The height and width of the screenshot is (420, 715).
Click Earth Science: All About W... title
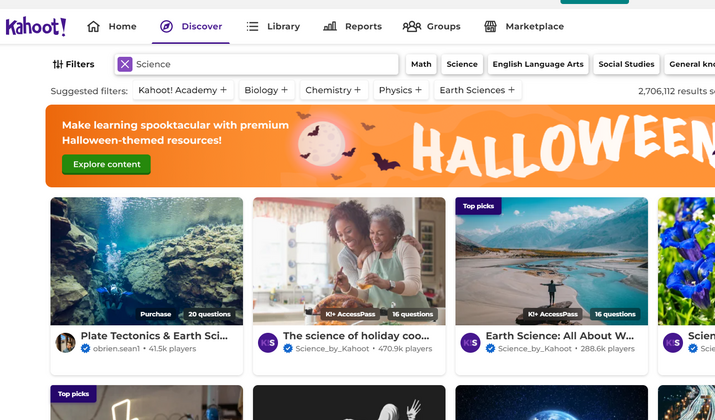560,336
